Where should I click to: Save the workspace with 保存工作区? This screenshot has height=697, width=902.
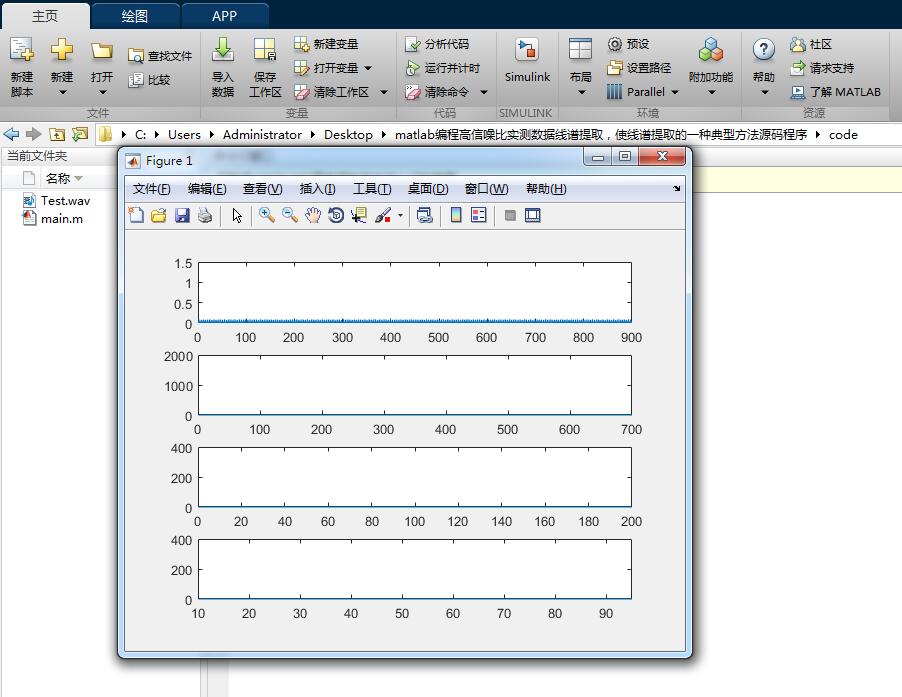265,67
